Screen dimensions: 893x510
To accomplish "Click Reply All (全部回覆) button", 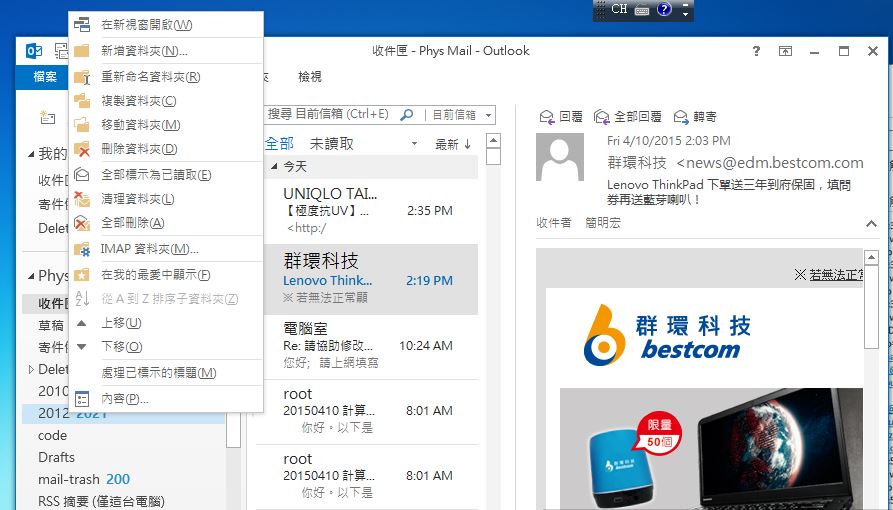I will pos(628,117).
